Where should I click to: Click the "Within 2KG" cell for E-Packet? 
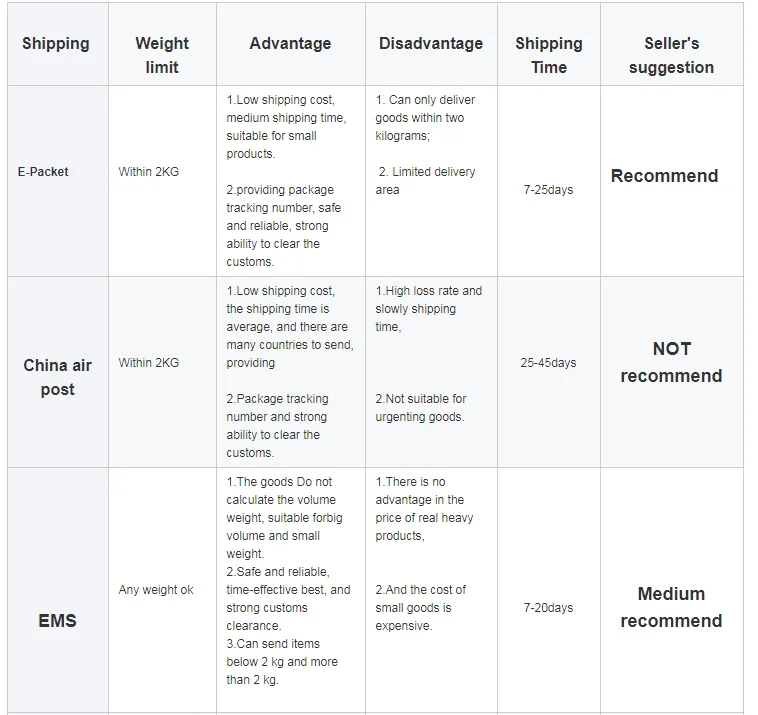pyautogui.click(x=149, y=172)
